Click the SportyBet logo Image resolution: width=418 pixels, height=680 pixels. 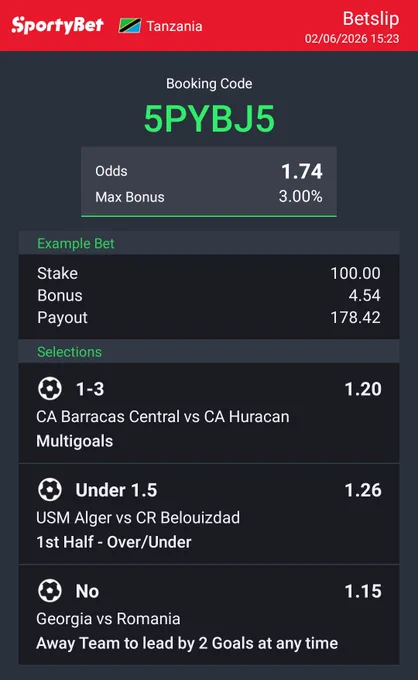coord(57,25)
